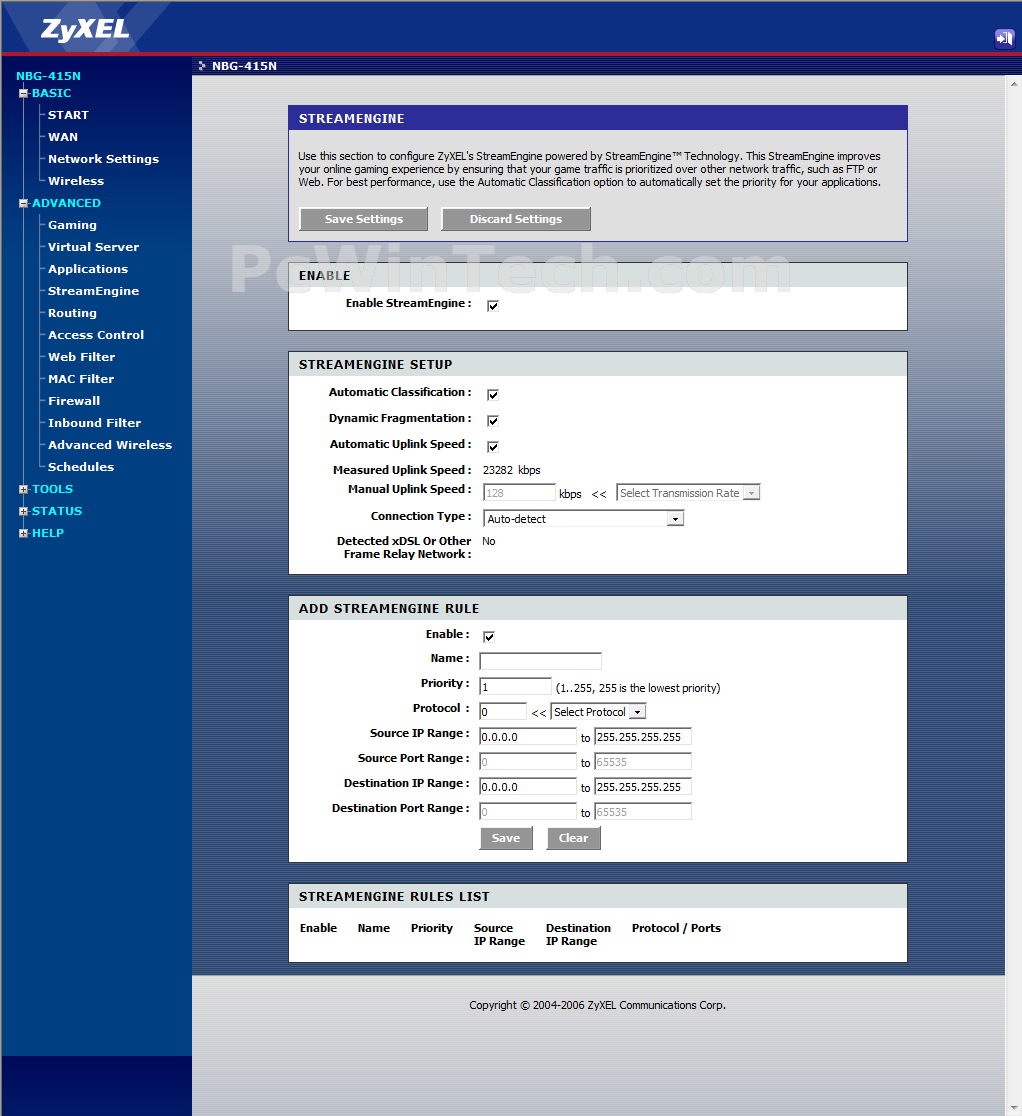Click the Measured Uplink Speed value 23282 kbps

511,470
